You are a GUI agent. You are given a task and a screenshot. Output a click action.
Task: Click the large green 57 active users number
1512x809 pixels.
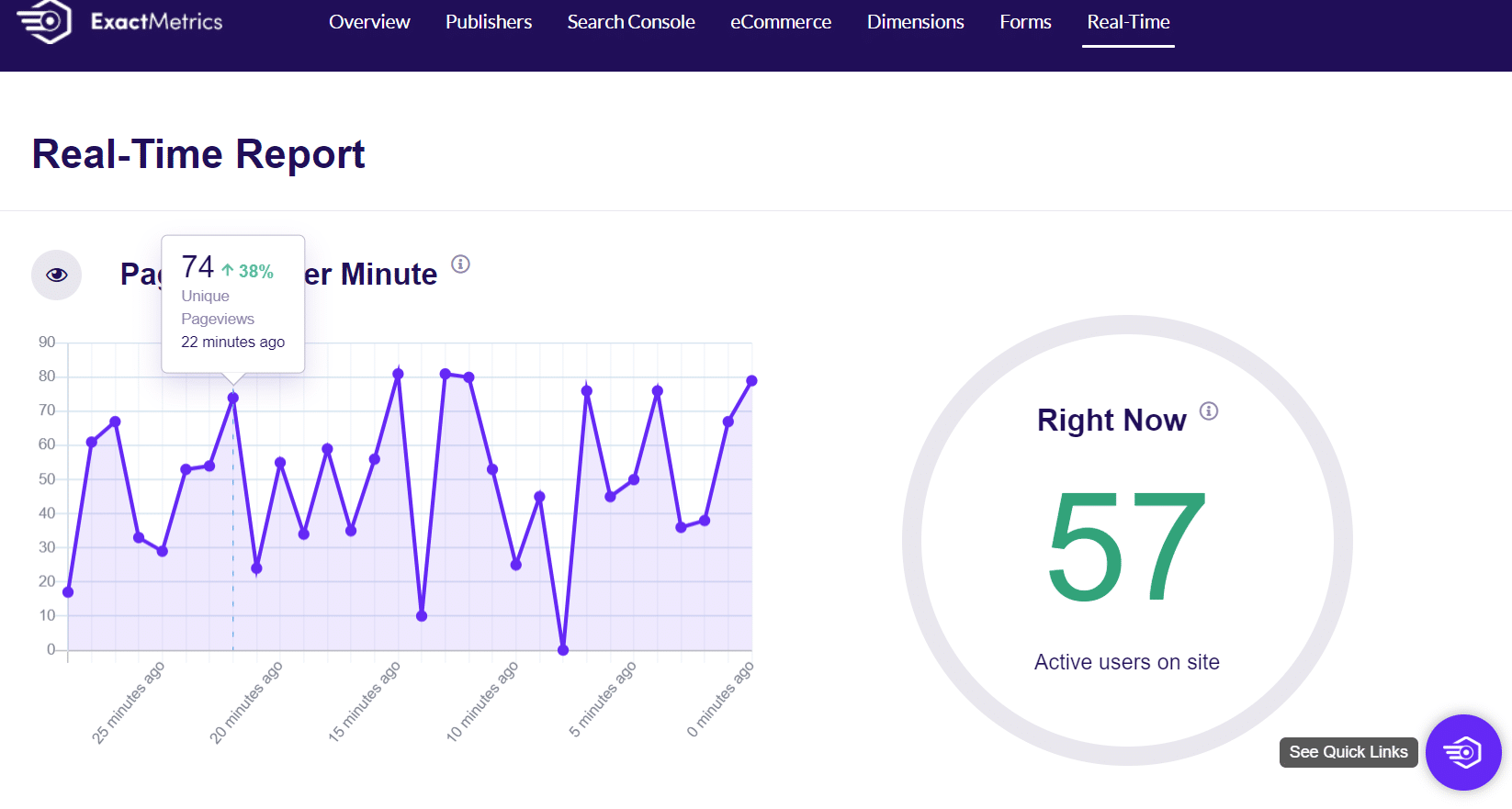[x=1127, y=545]
